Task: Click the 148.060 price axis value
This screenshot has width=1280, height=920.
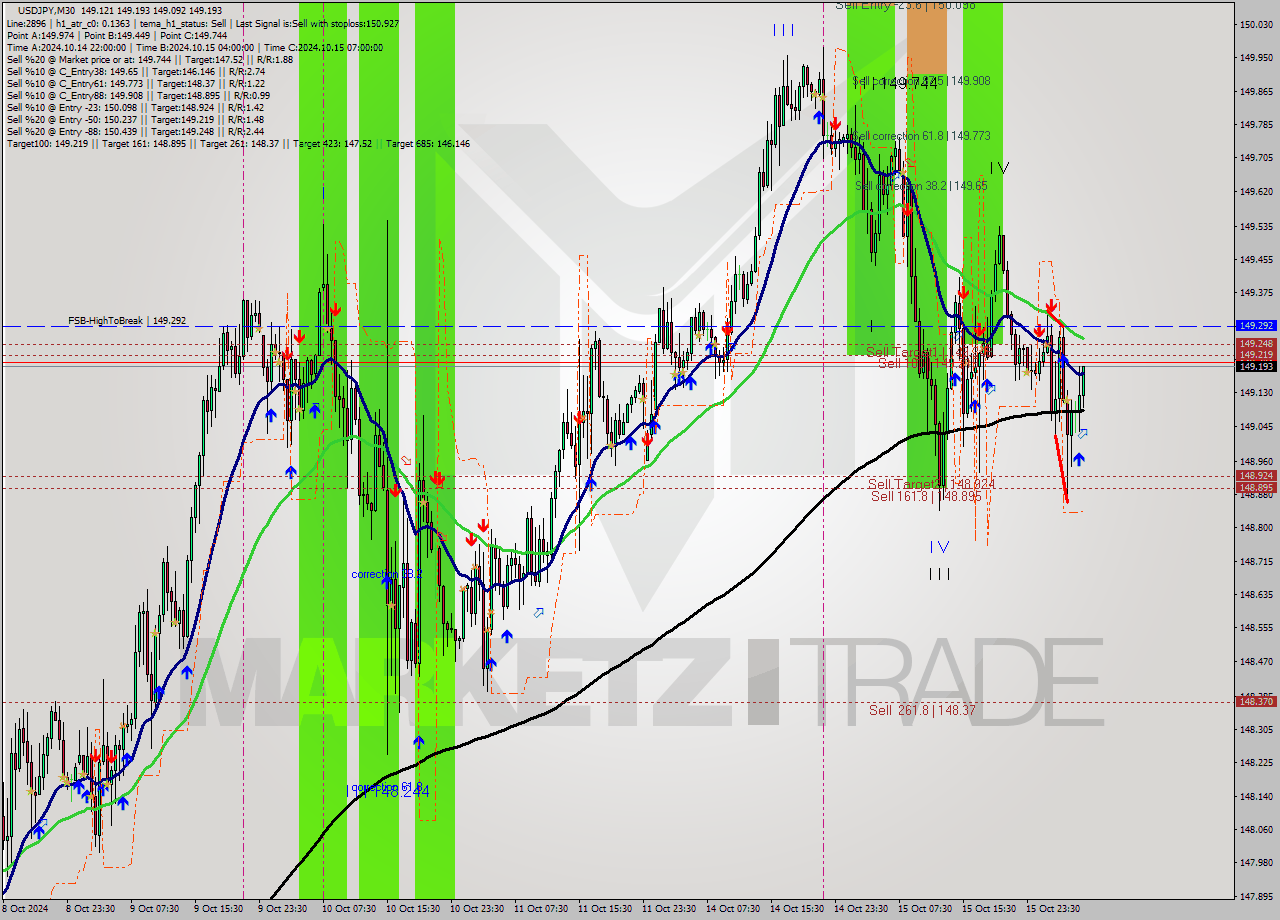Action: pos(1256,830)
